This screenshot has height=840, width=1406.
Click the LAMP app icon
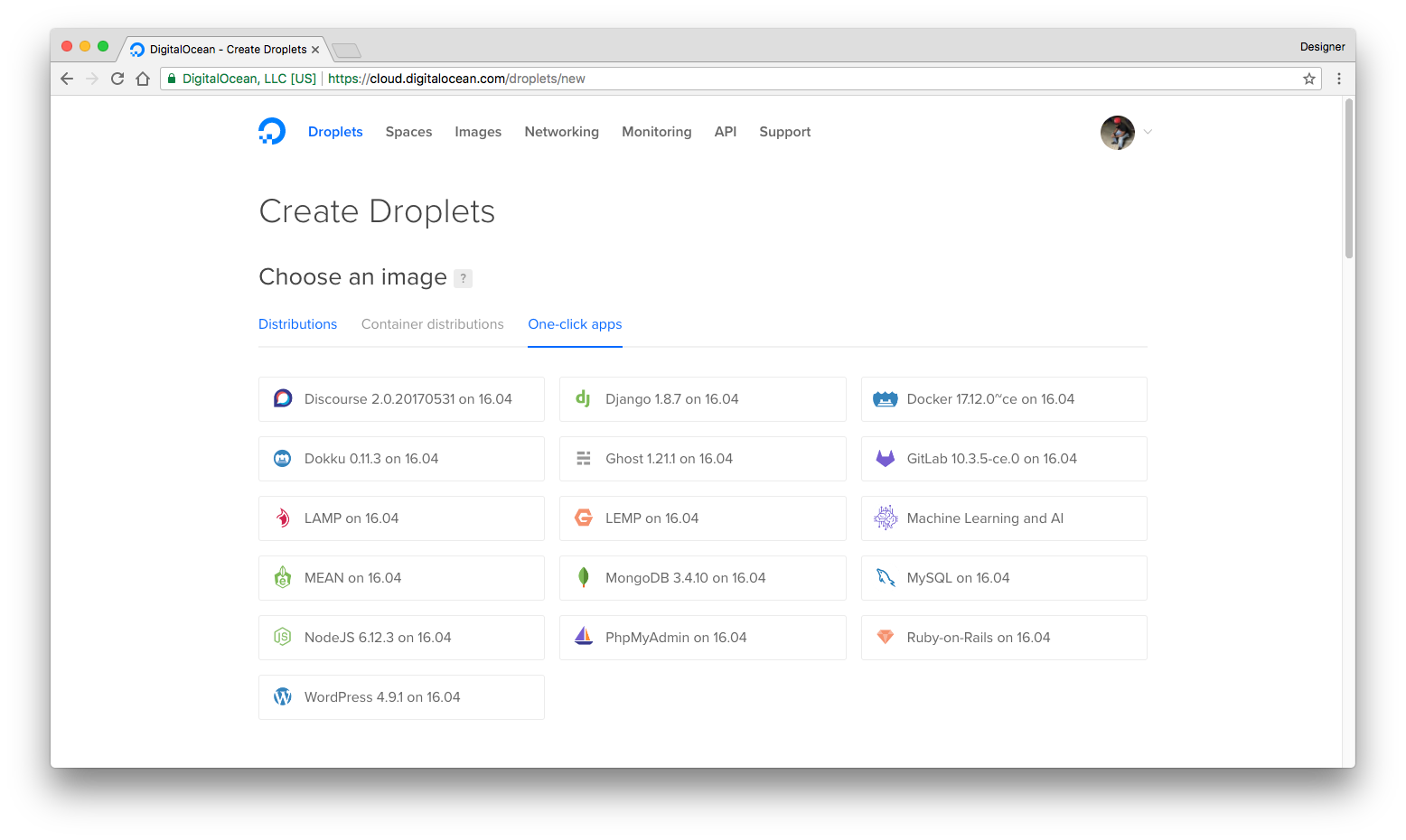pos(283,518)
